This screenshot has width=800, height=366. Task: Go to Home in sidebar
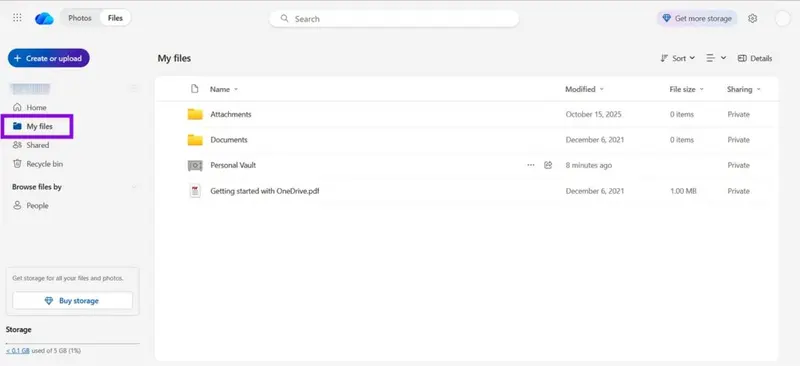coord(36,108)
